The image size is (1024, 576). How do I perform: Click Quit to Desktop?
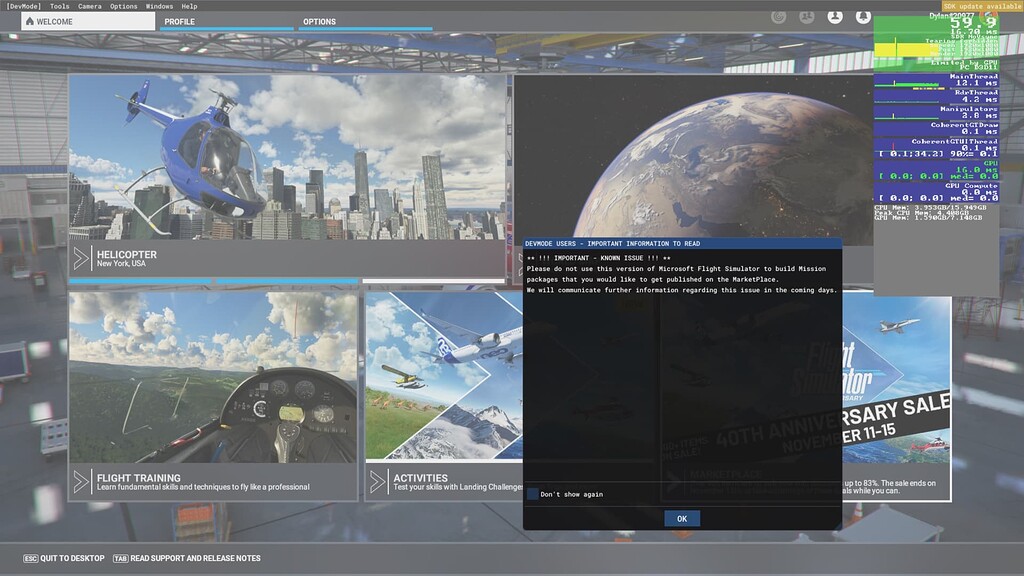[64, 558]
